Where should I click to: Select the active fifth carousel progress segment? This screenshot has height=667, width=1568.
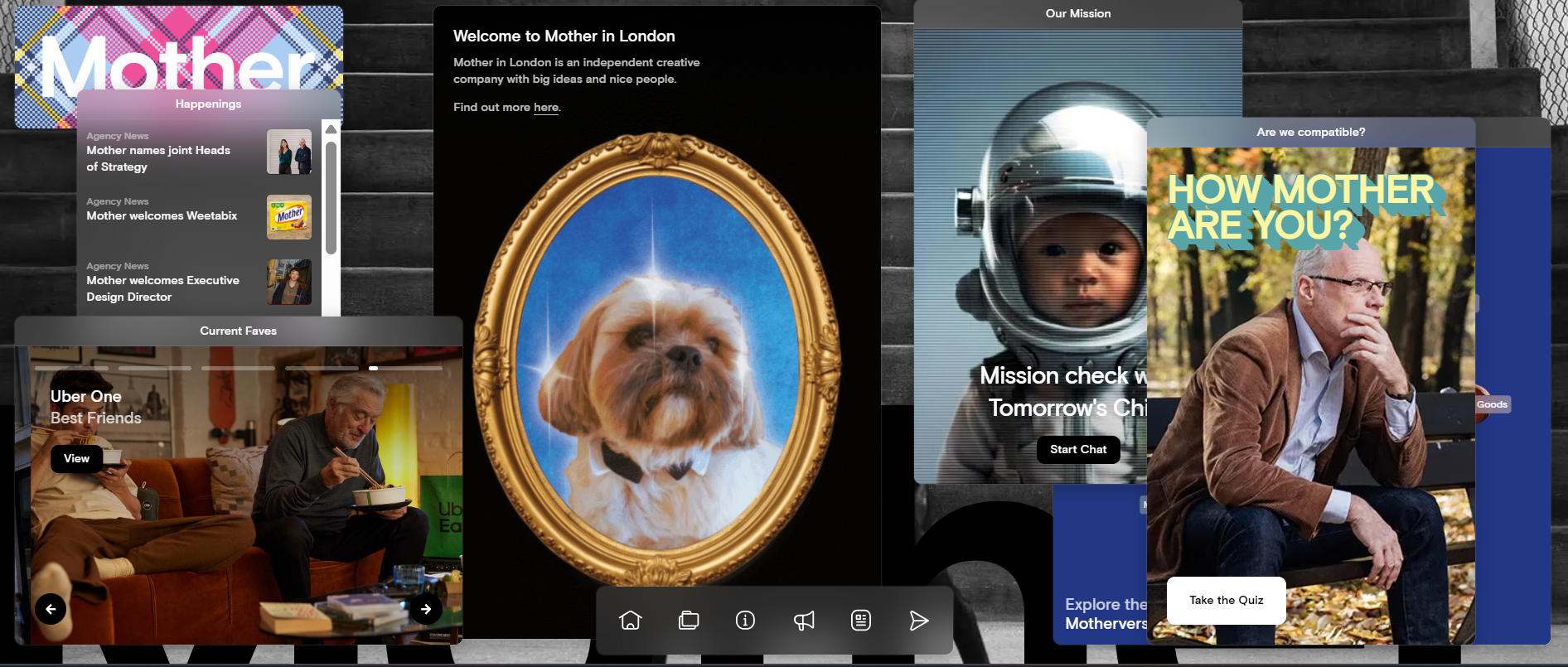click(406, 368)
